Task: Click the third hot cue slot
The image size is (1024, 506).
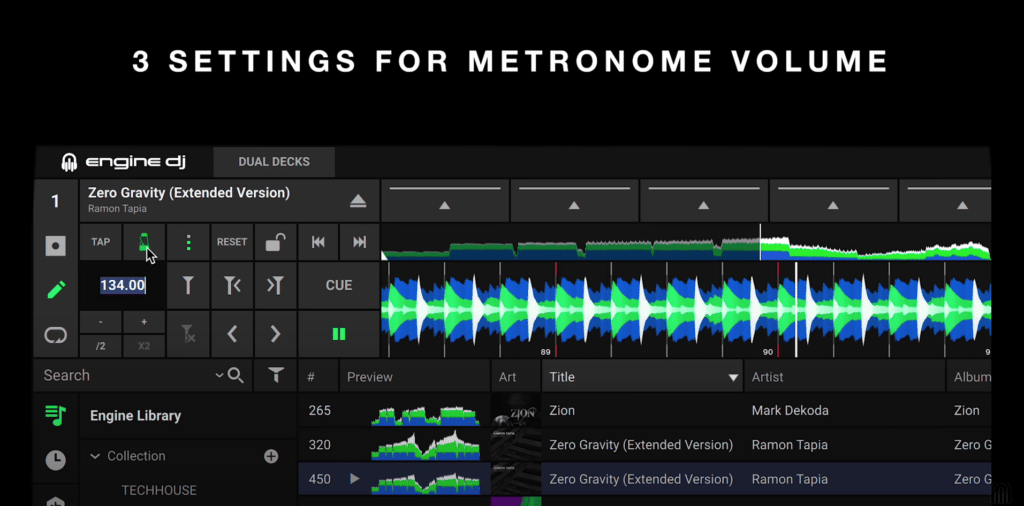Action: 703,201
